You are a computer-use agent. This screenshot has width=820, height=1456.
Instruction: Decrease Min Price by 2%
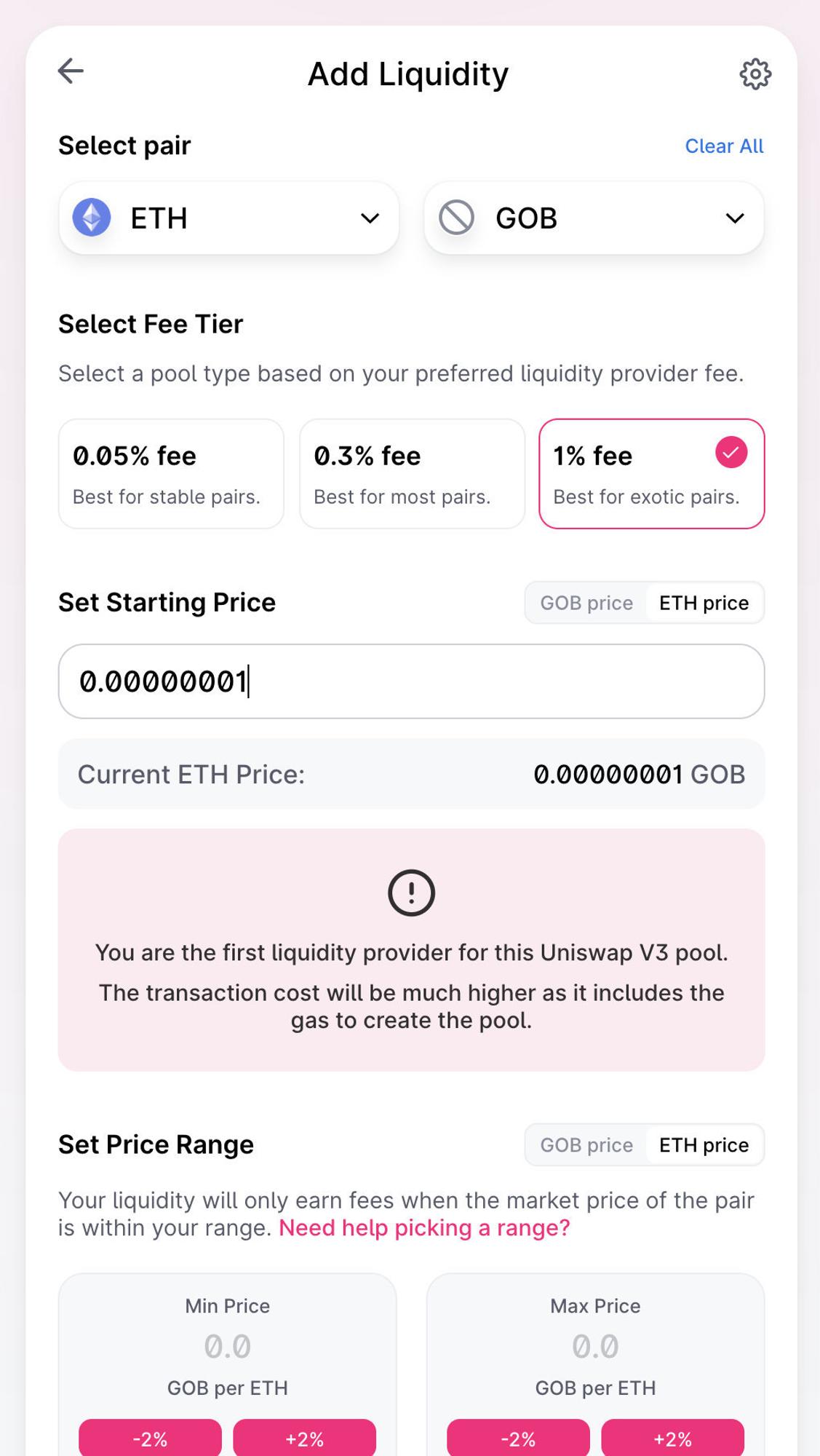pos(150,1438)
